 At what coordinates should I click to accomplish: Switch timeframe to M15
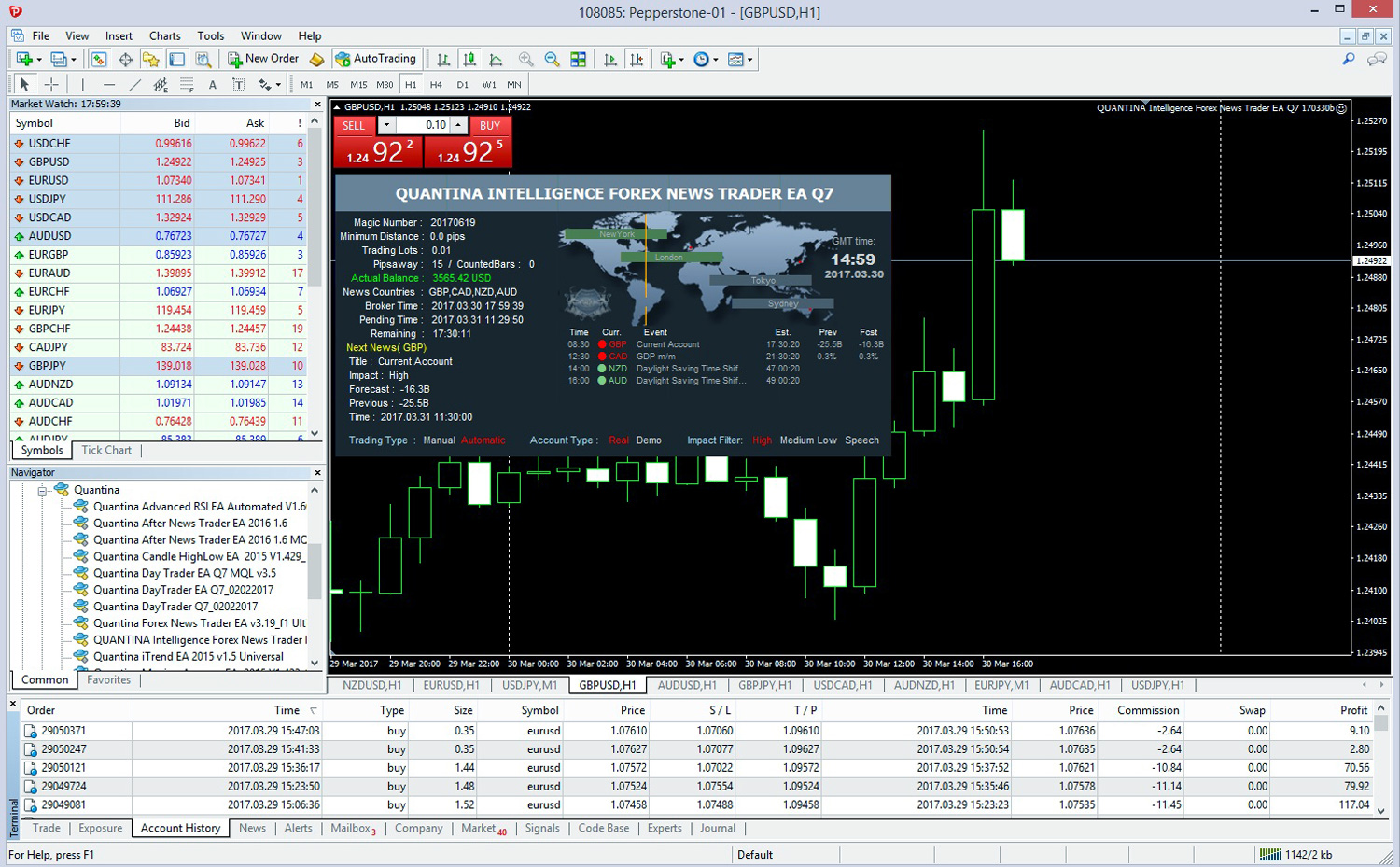(x=358, y=84)
